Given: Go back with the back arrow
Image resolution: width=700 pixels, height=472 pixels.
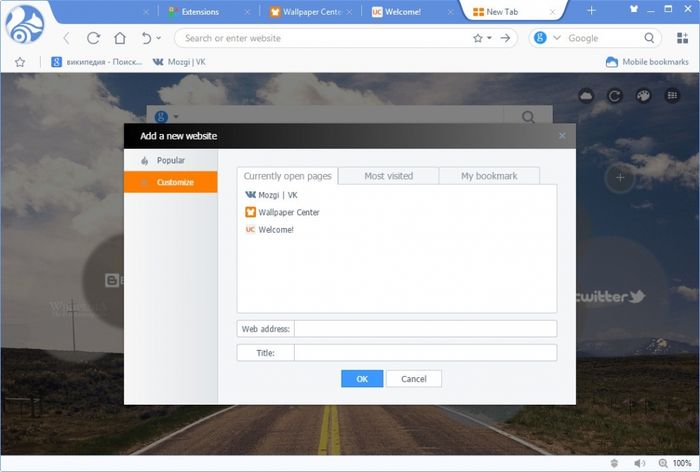Looking at the screenshot, I should [x=67, y=38].
